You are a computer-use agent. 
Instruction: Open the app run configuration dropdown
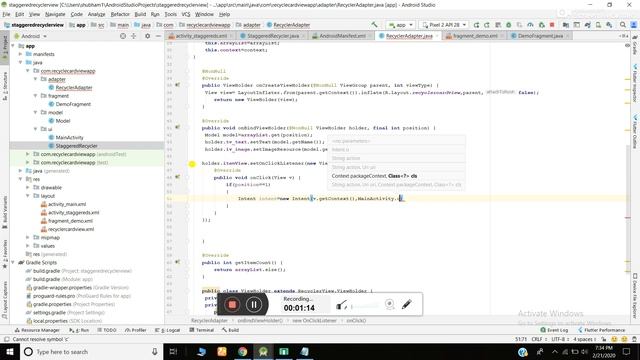click(401, 25)
